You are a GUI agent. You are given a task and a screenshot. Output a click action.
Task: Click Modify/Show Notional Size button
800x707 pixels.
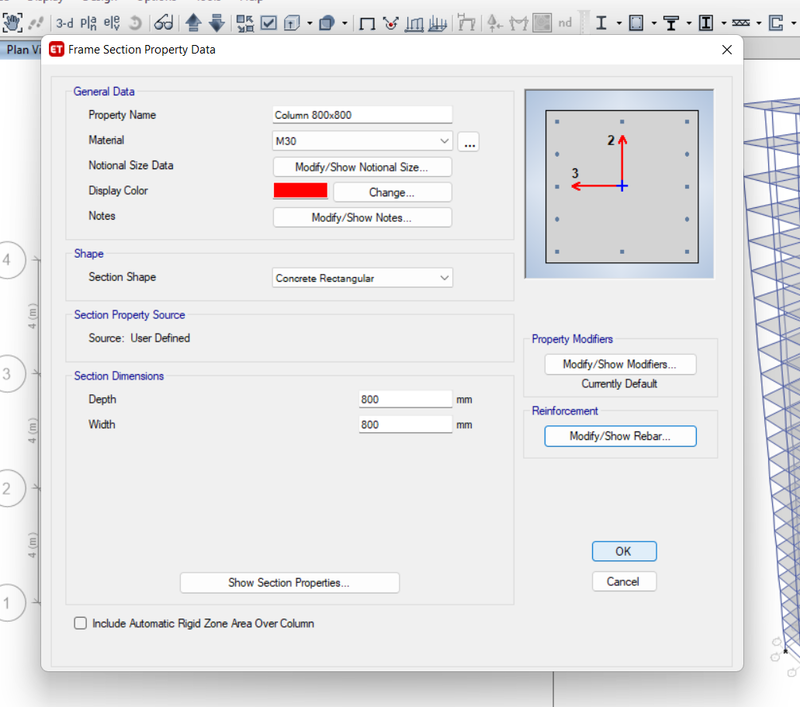[362, 167]
